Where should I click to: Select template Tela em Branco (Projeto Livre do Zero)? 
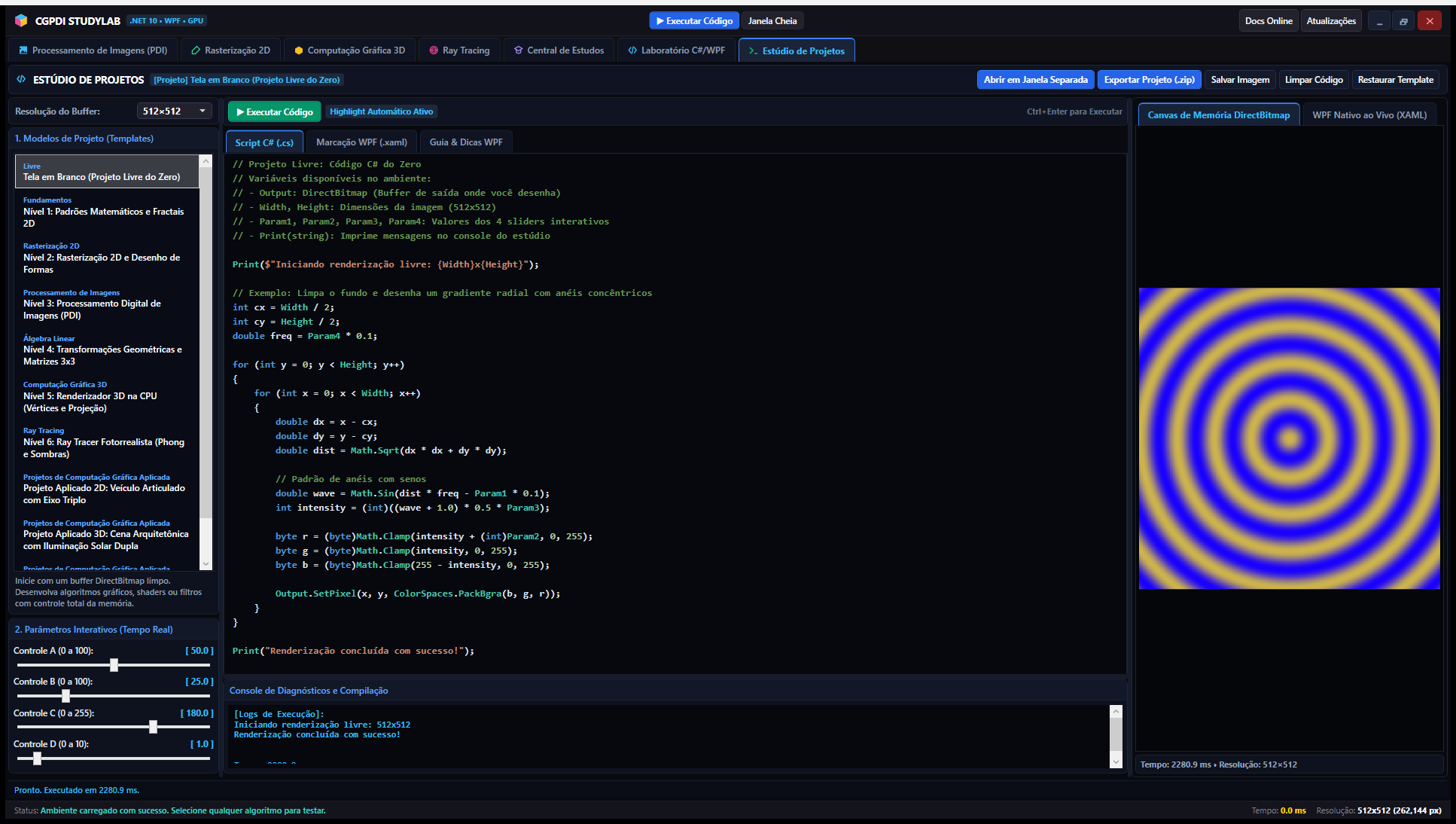click(107, 172)
